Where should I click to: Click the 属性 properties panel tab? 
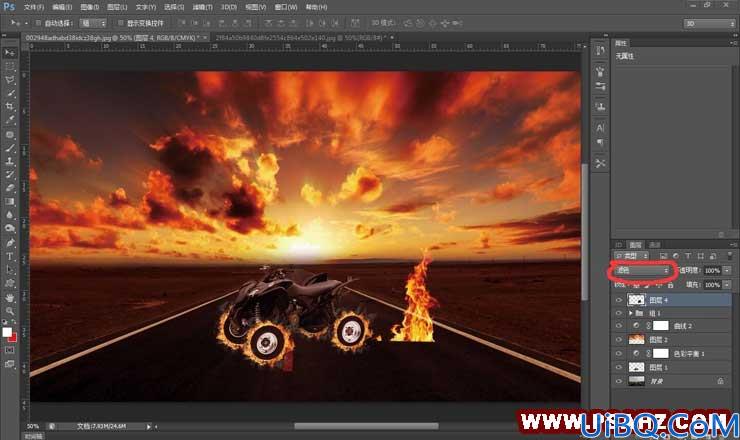pos(621,43)
